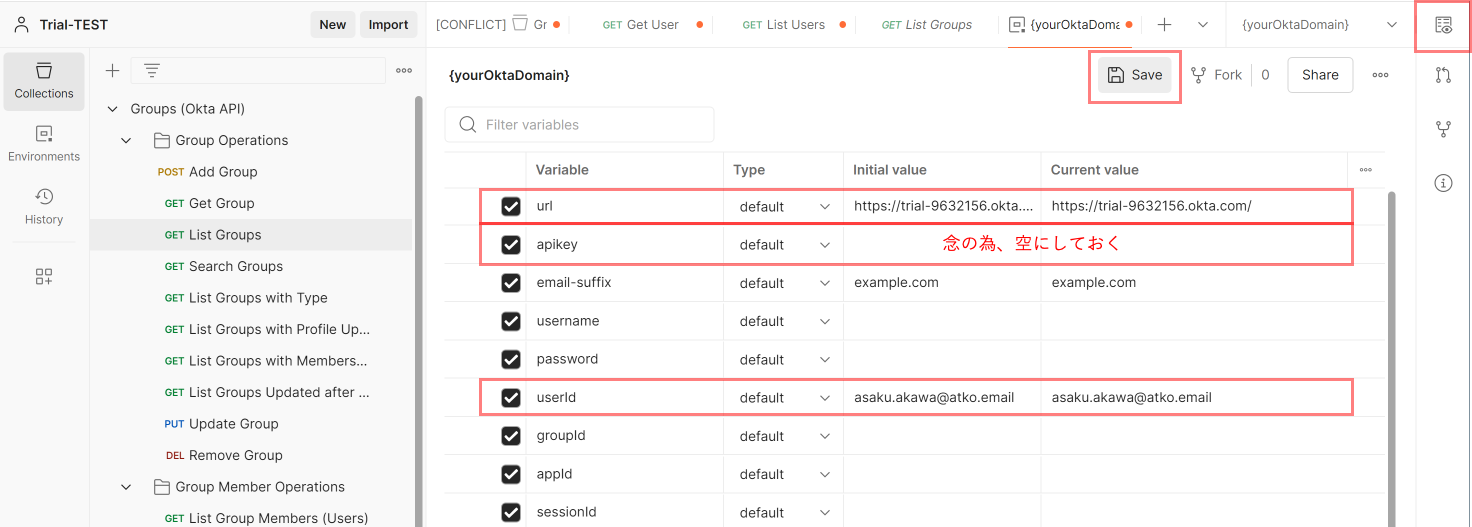Click the plus icon to create collection
1472x527 pixels.
click(112, 70)
